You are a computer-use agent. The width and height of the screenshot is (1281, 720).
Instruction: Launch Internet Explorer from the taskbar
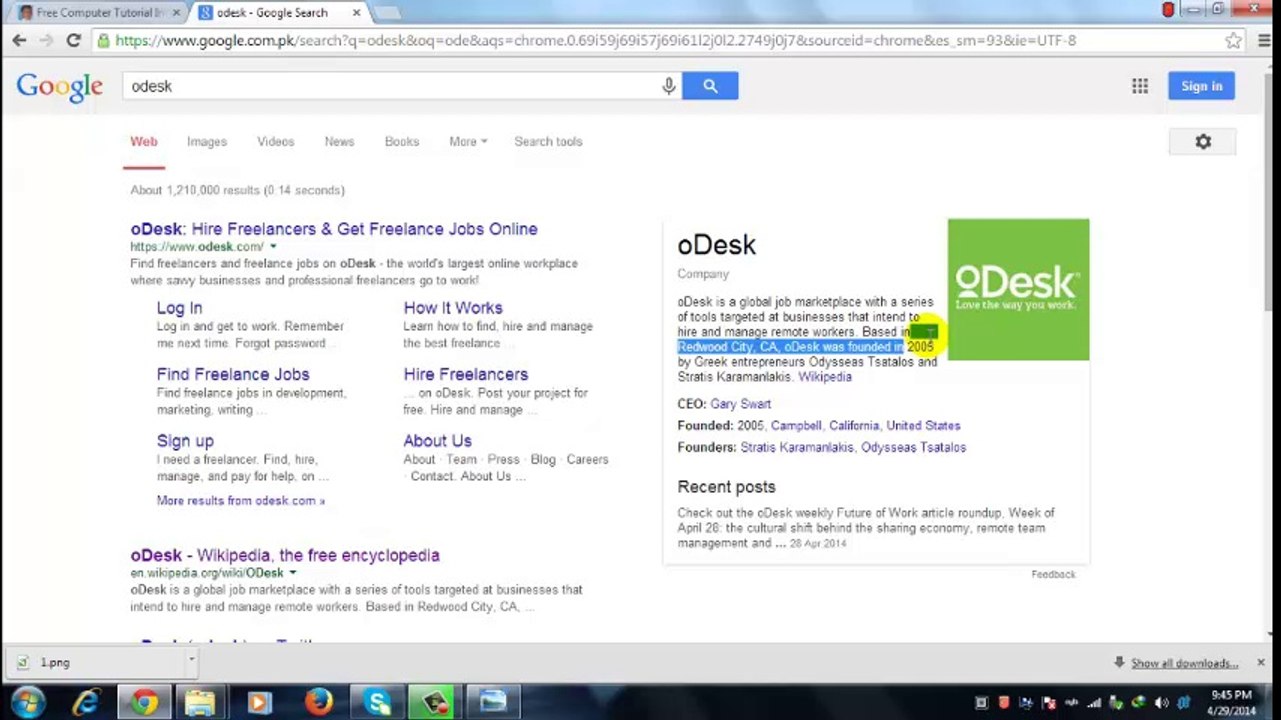pyautogui.click(x=86, y=702)
